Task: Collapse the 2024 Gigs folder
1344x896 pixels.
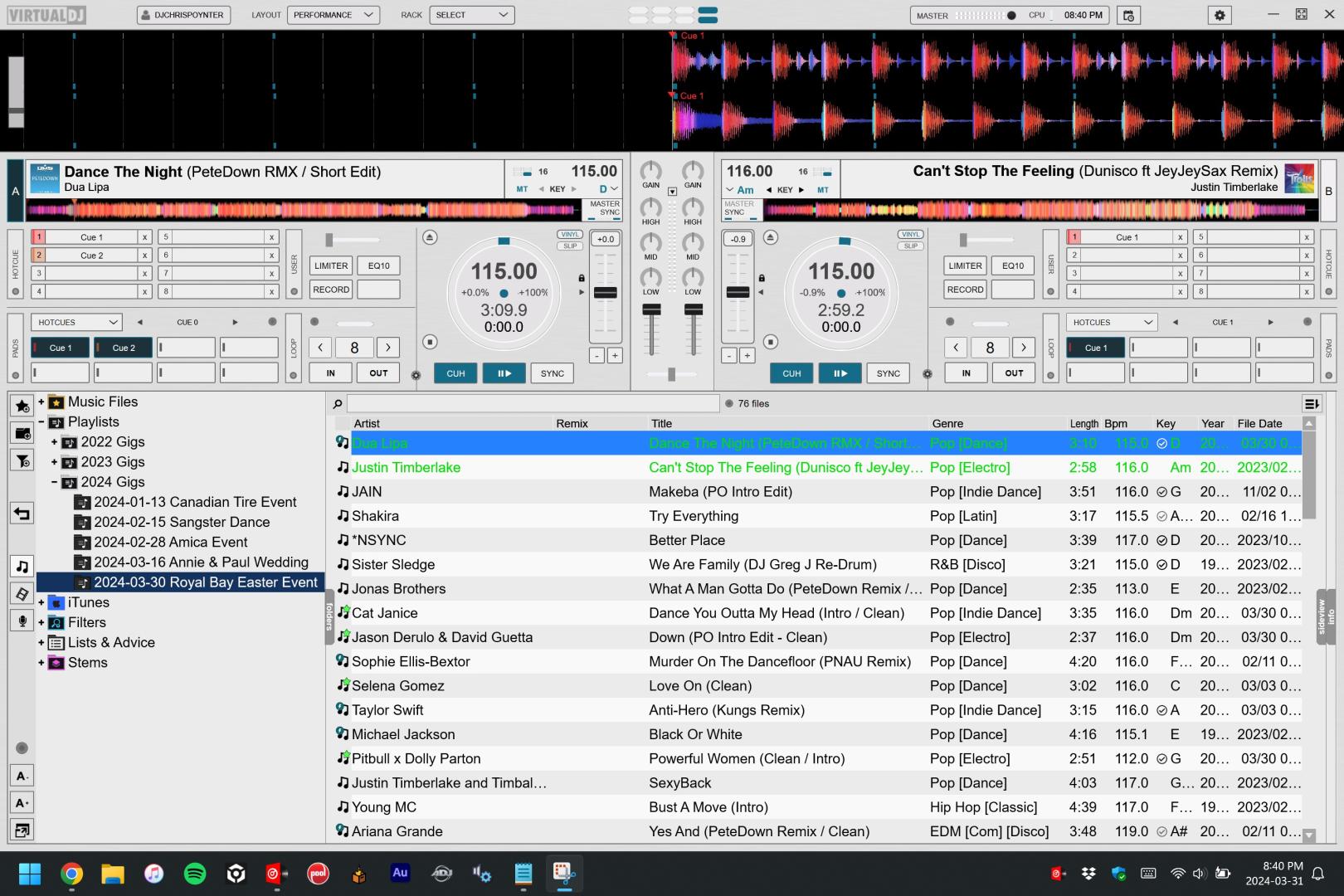Action: 54,482
